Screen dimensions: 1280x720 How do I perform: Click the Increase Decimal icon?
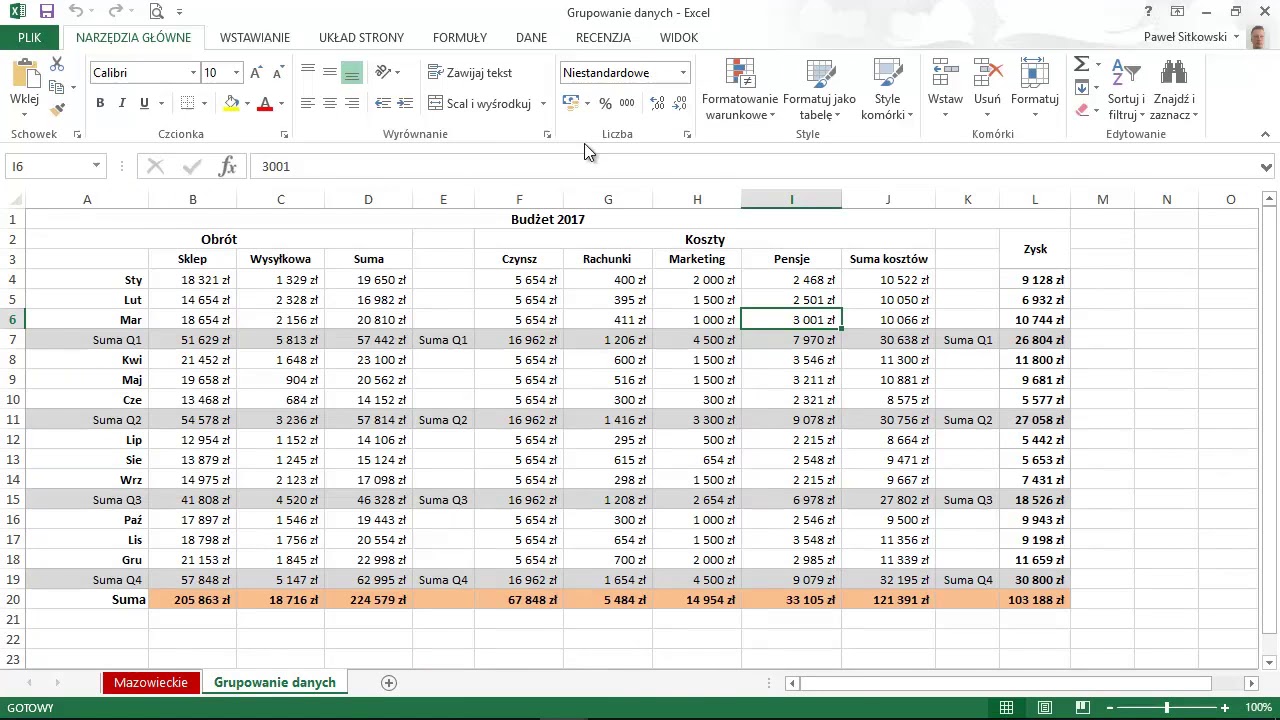[657, 103]
